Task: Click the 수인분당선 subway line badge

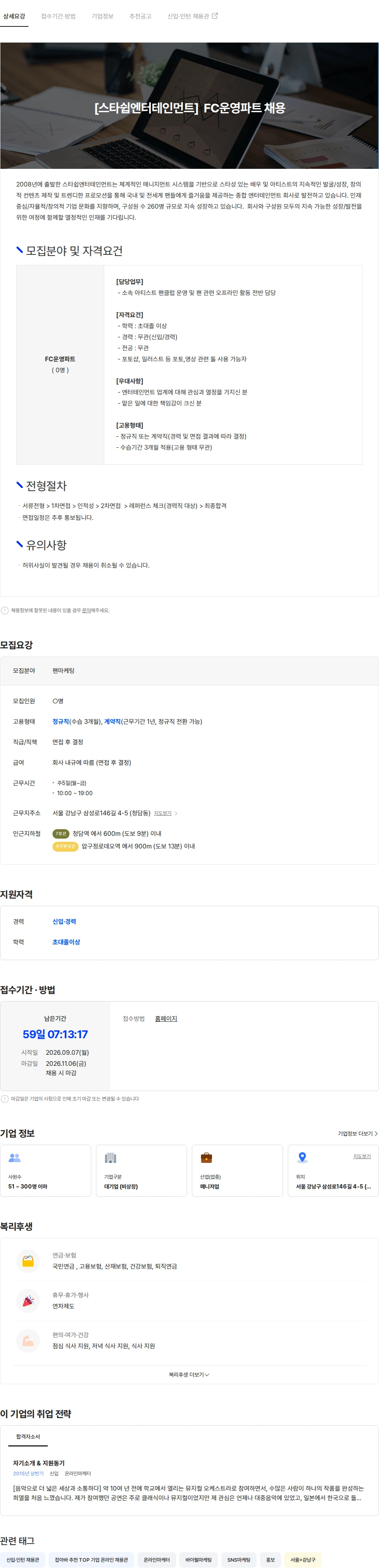Action: tap(65, 846)
